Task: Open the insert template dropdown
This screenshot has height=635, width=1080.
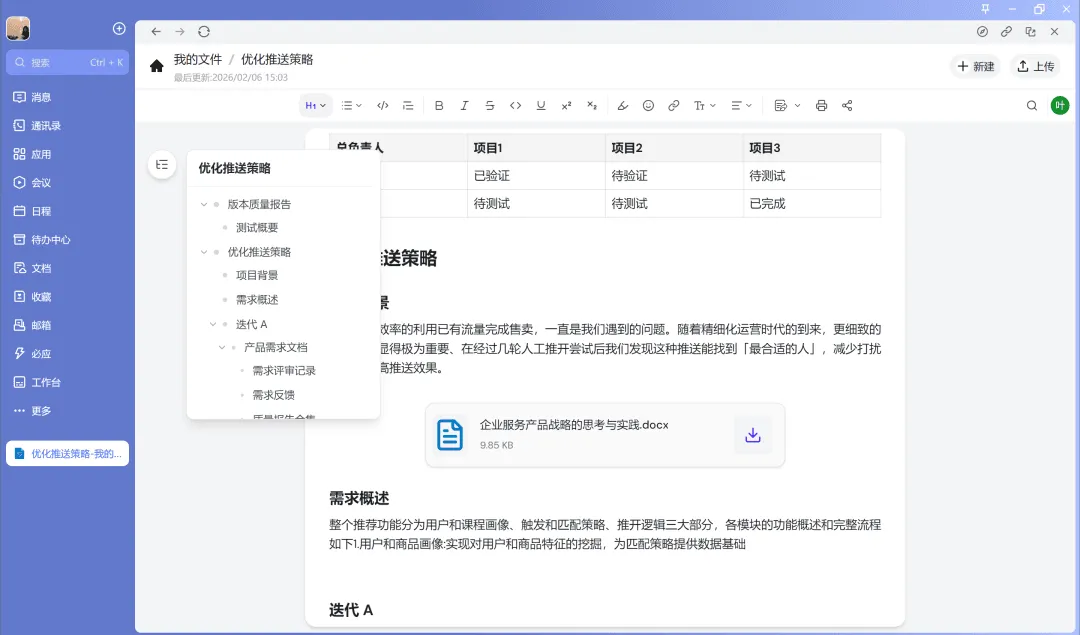Action: [x=787, y=105]
